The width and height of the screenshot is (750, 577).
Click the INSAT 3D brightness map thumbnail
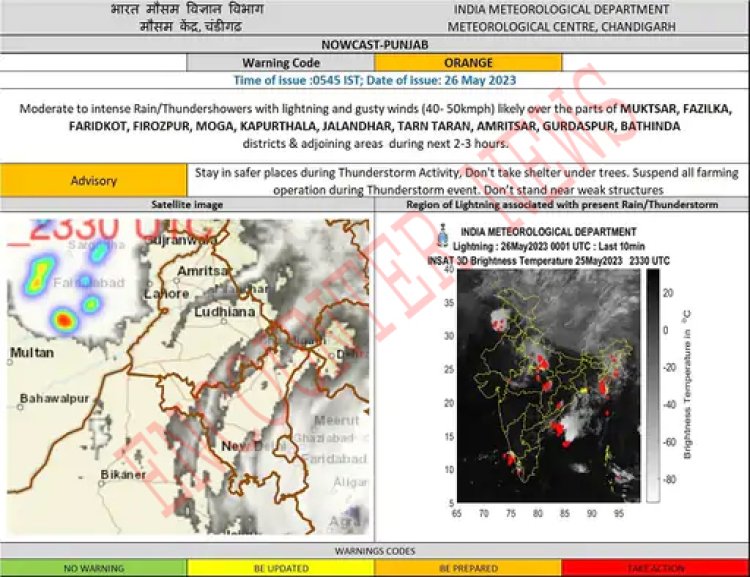(549, 386)
